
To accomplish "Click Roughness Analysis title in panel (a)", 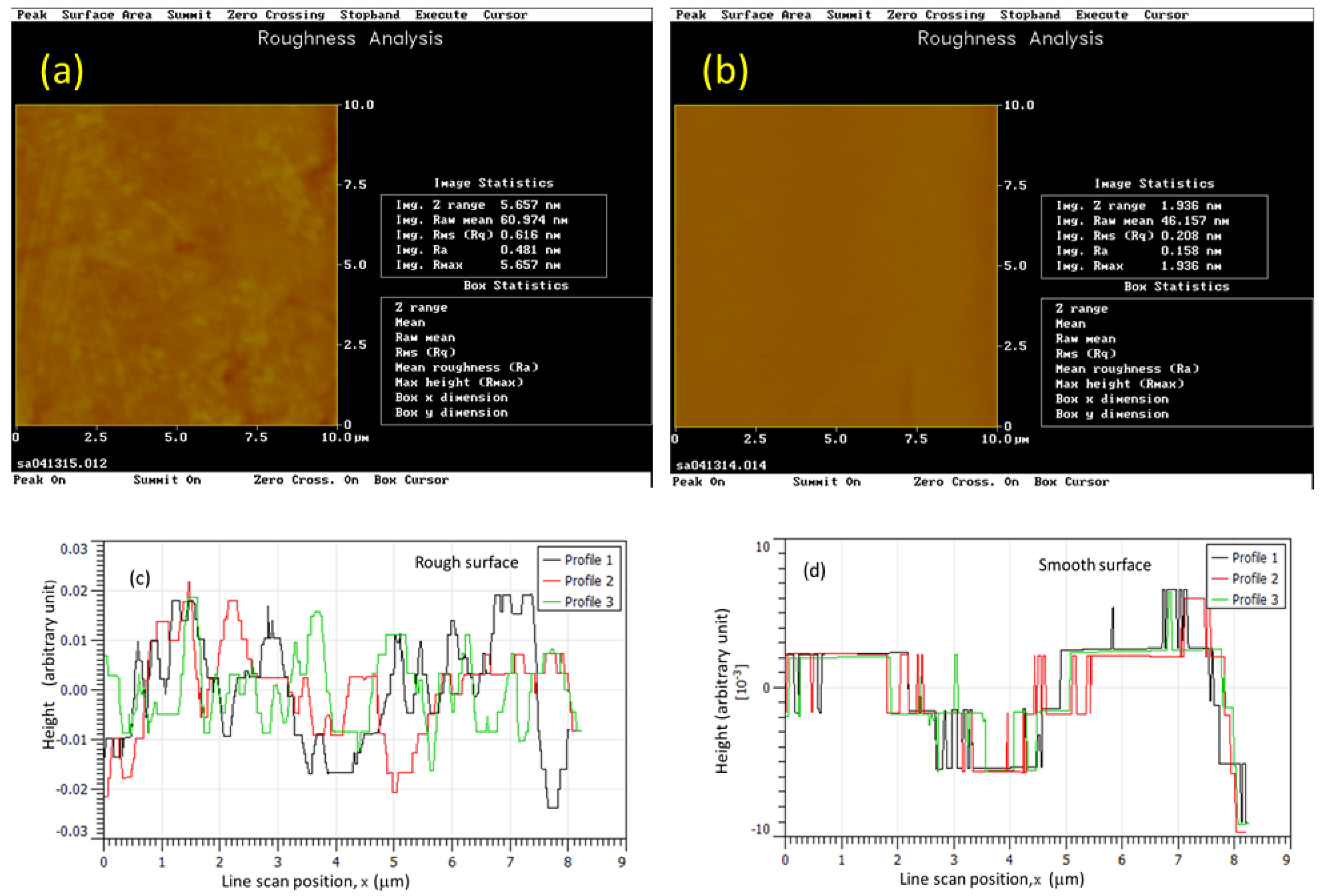I will pos(350,39).
